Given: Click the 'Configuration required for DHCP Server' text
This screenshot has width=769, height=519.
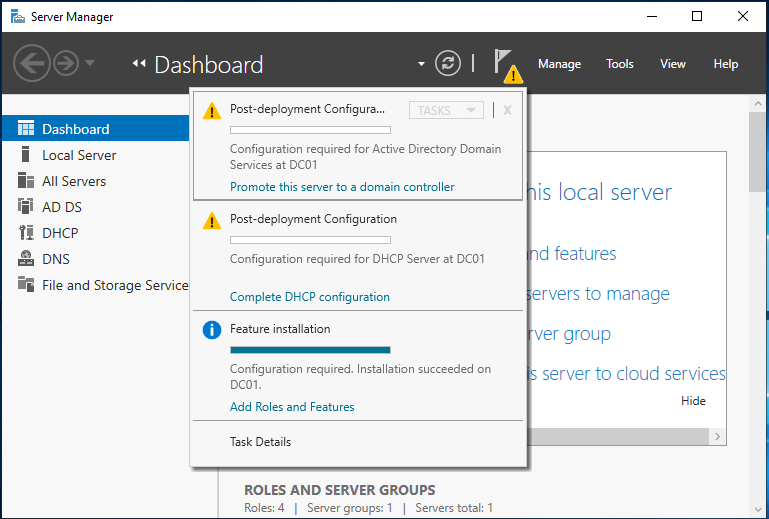Looking at the screenshot, I should [357, 259].
